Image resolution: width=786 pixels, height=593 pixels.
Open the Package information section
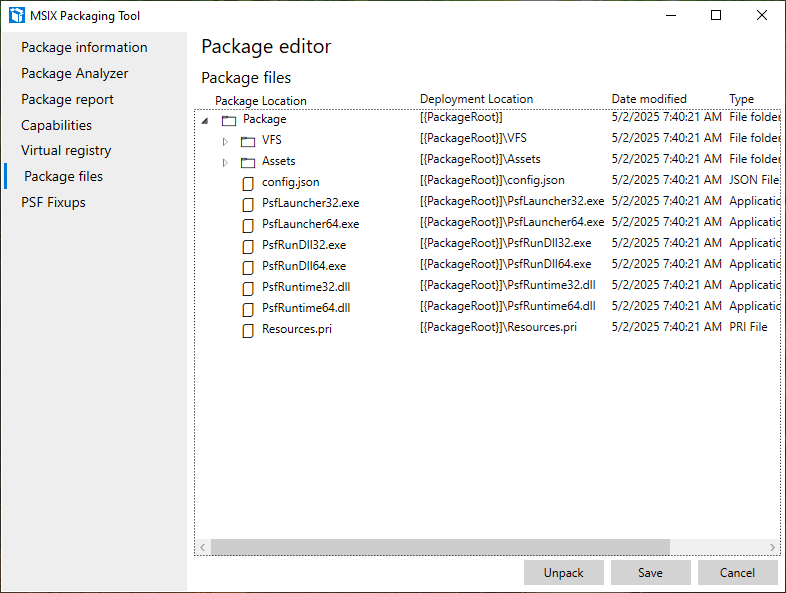click(84, 47)
